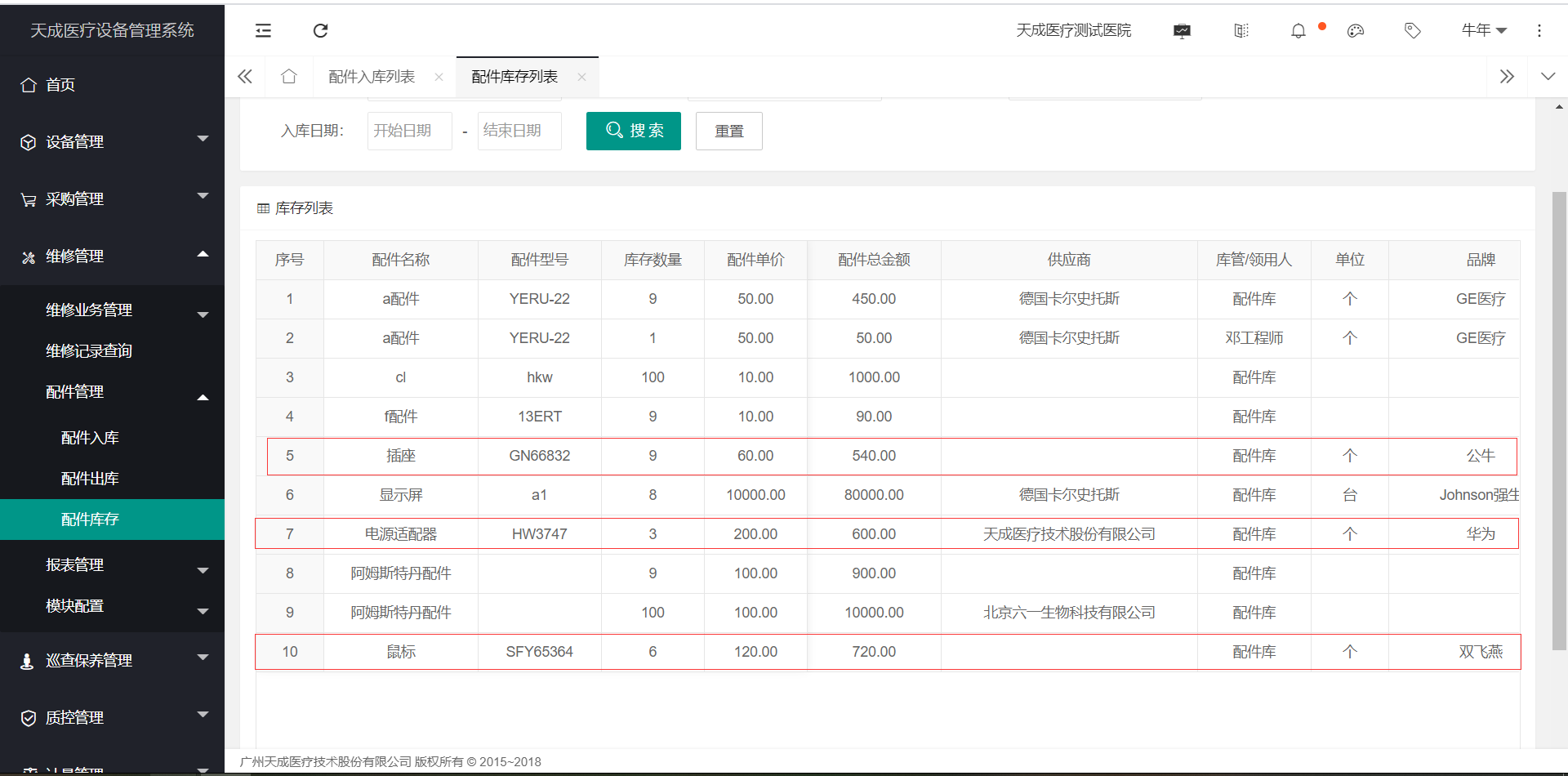The image size is (1568, 776).
Task: Expand the 质控管理 menu arrow
Action: tap(203, 715)
